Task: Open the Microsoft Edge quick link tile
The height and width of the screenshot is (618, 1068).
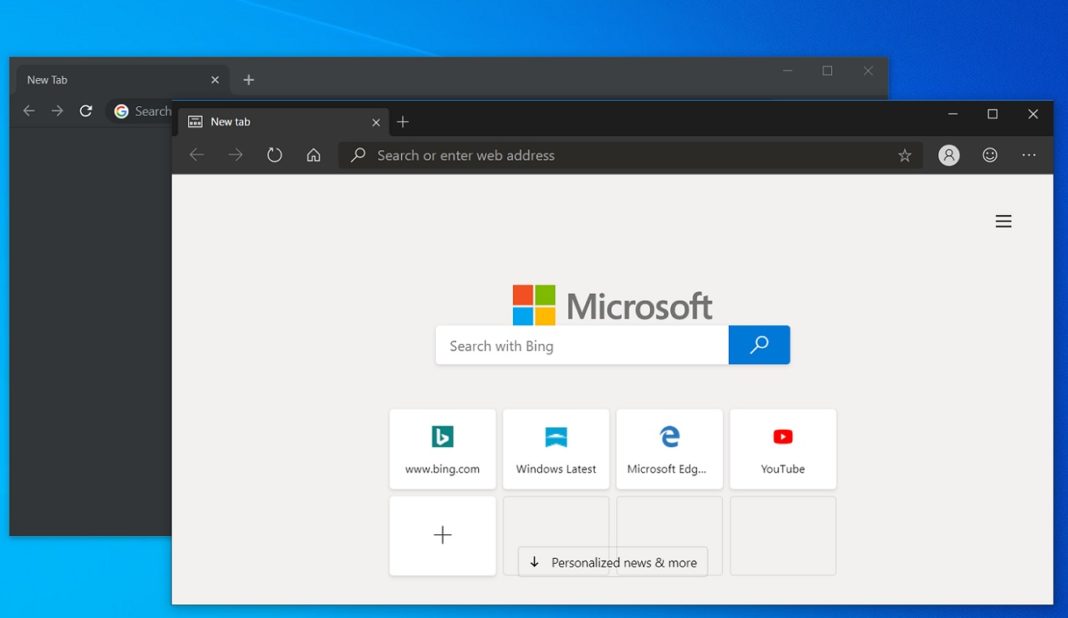Action: coord(669,449)
